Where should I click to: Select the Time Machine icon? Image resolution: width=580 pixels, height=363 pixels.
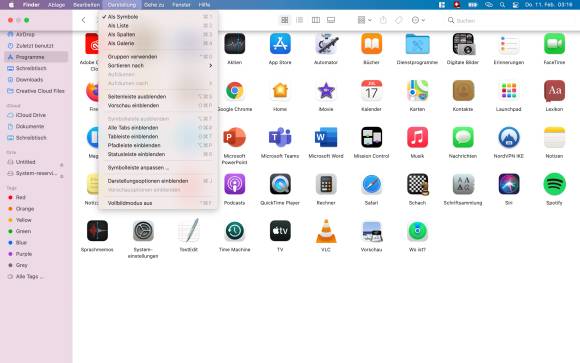tap(235, 231)
